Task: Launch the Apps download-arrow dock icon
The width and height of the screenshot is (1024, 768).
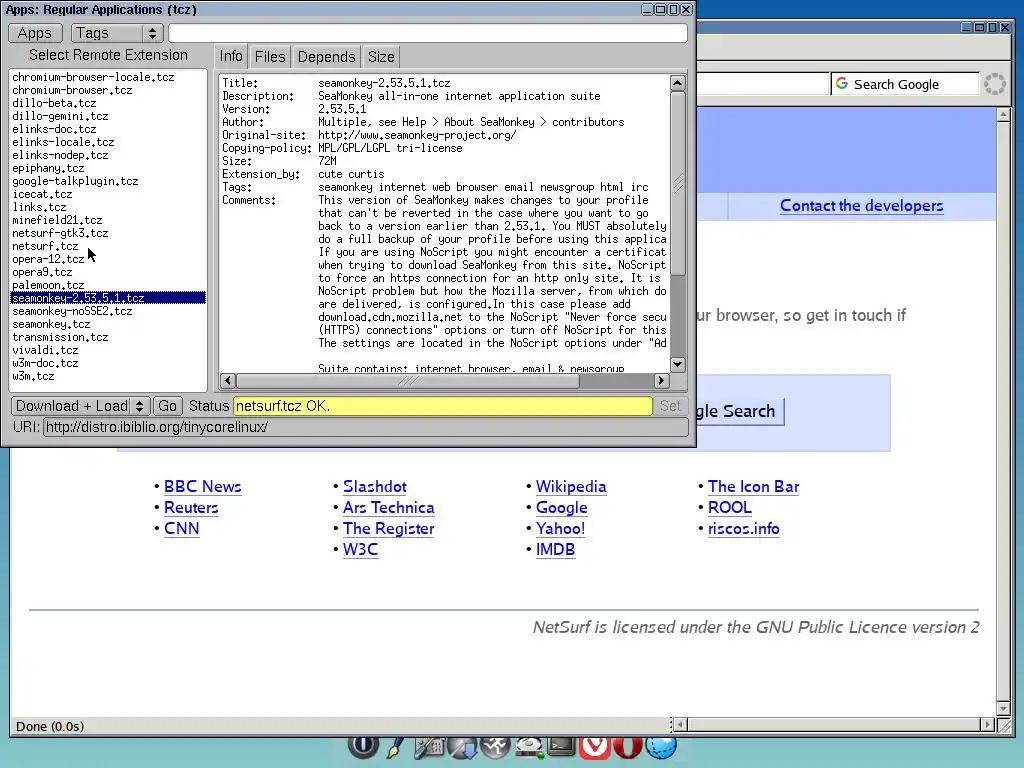Action: pos(462,746)
